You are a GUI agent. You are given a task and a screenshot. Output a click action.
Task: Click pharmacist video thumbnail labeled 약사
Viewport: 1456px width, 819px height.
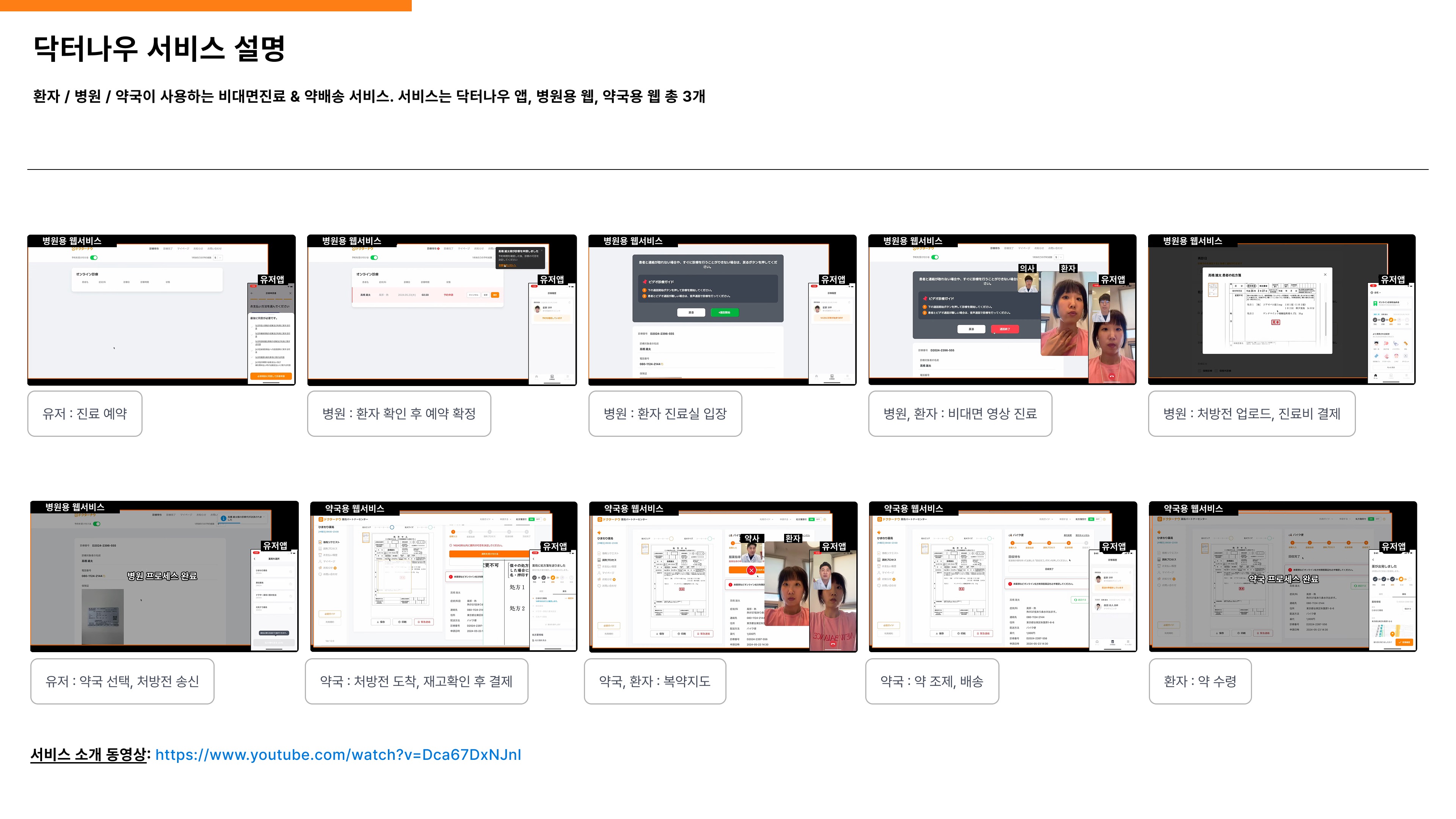(752, 553)
